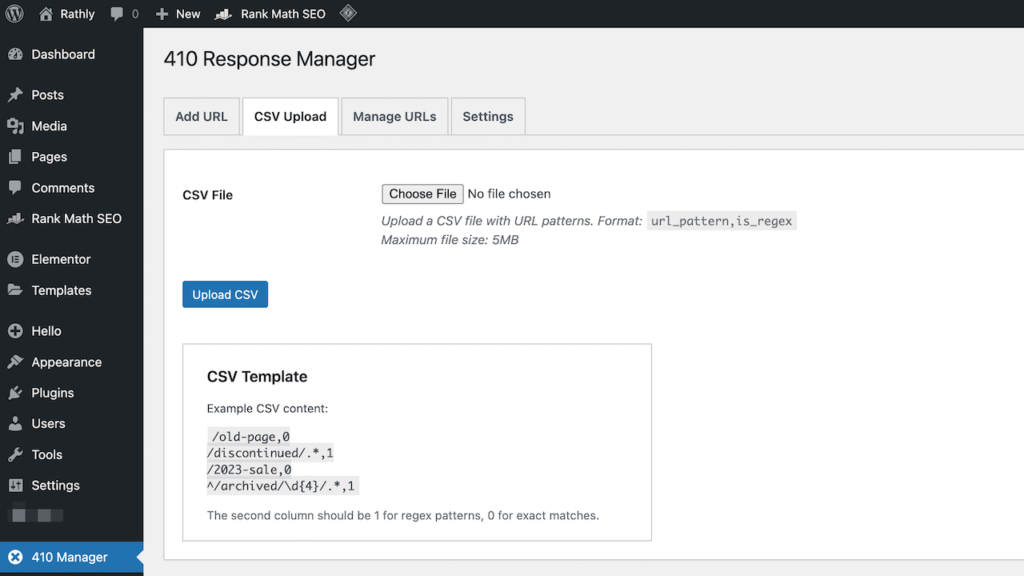
Task: Open the Comments bubble in the admin bar
Action: [x=120, y=13]
